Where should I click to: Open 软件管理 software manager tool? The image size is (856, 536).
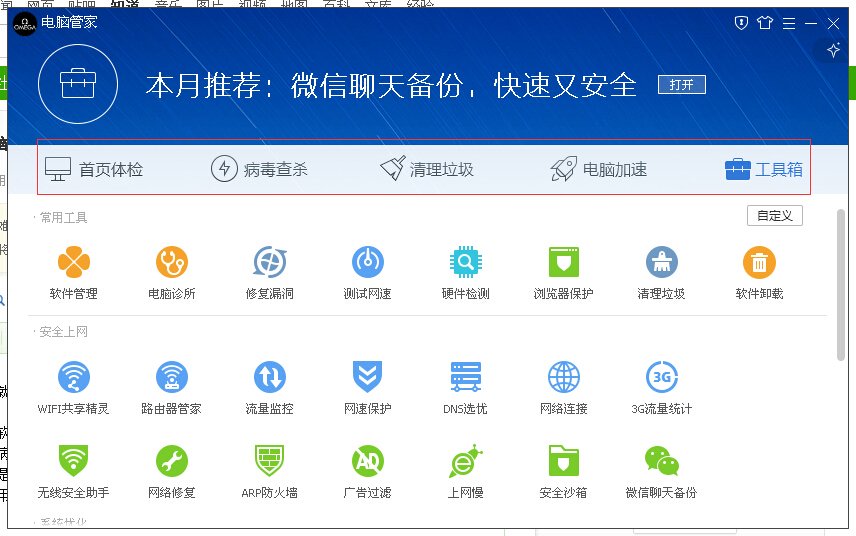pyautogui.click(x=74, y=272)
